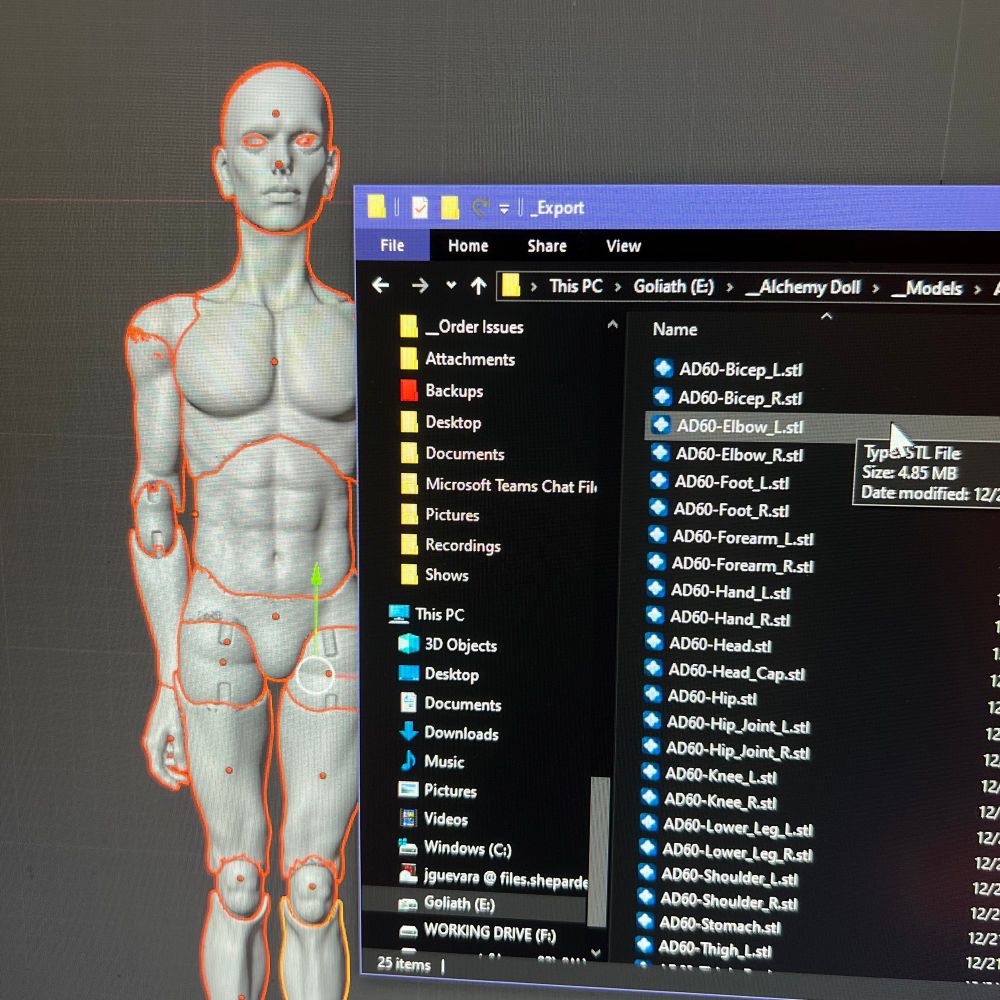Open Customize Quick Access Toolbar dropdown

(x=504, y=209)
